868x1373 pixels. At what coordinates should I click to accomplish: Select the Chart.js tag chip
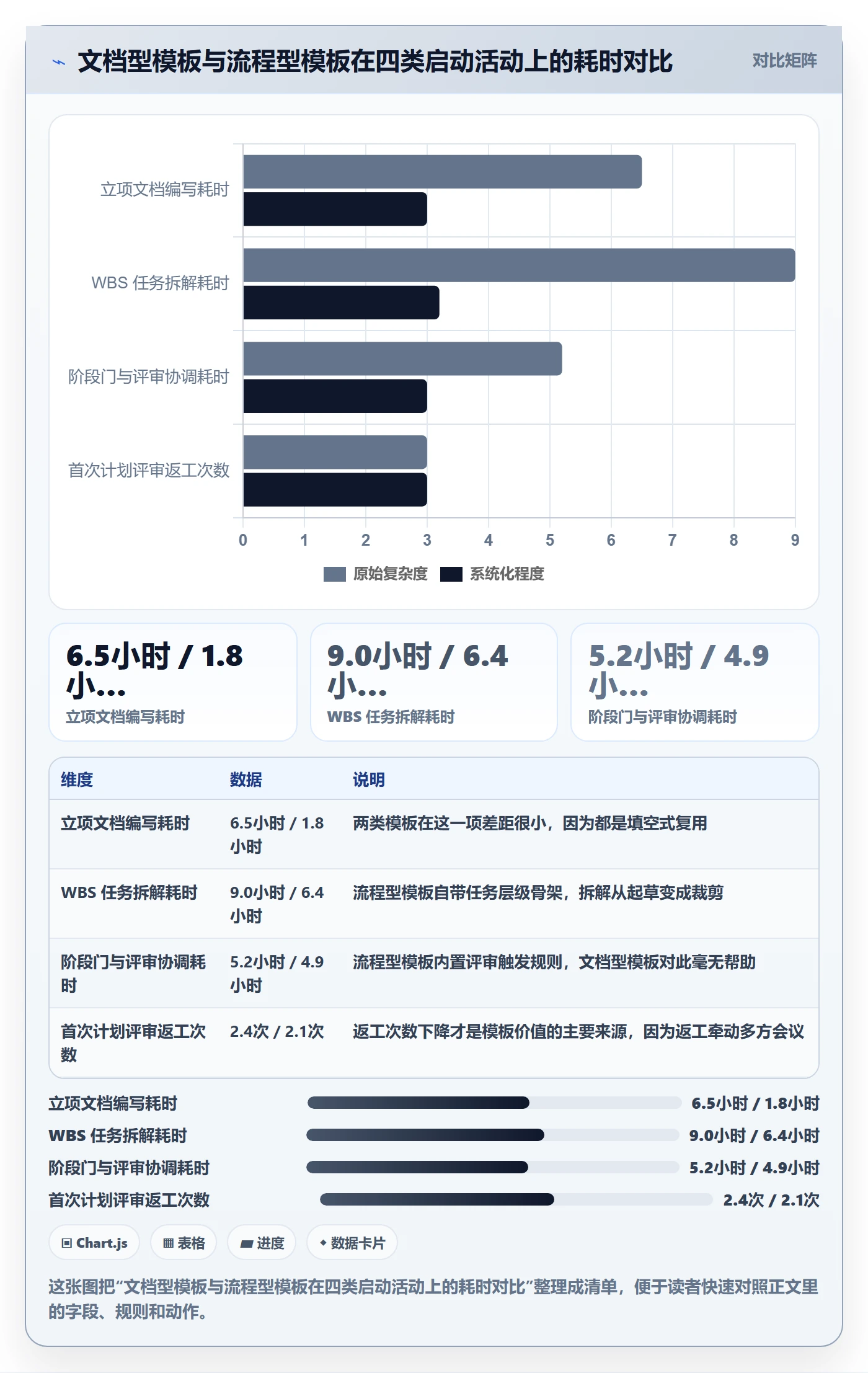[x=94, y=1242]
